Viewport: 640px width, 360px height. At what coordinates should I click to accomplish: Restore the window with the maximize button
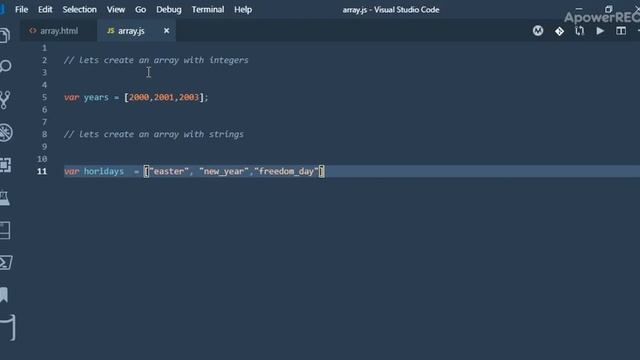click(608, 9)
